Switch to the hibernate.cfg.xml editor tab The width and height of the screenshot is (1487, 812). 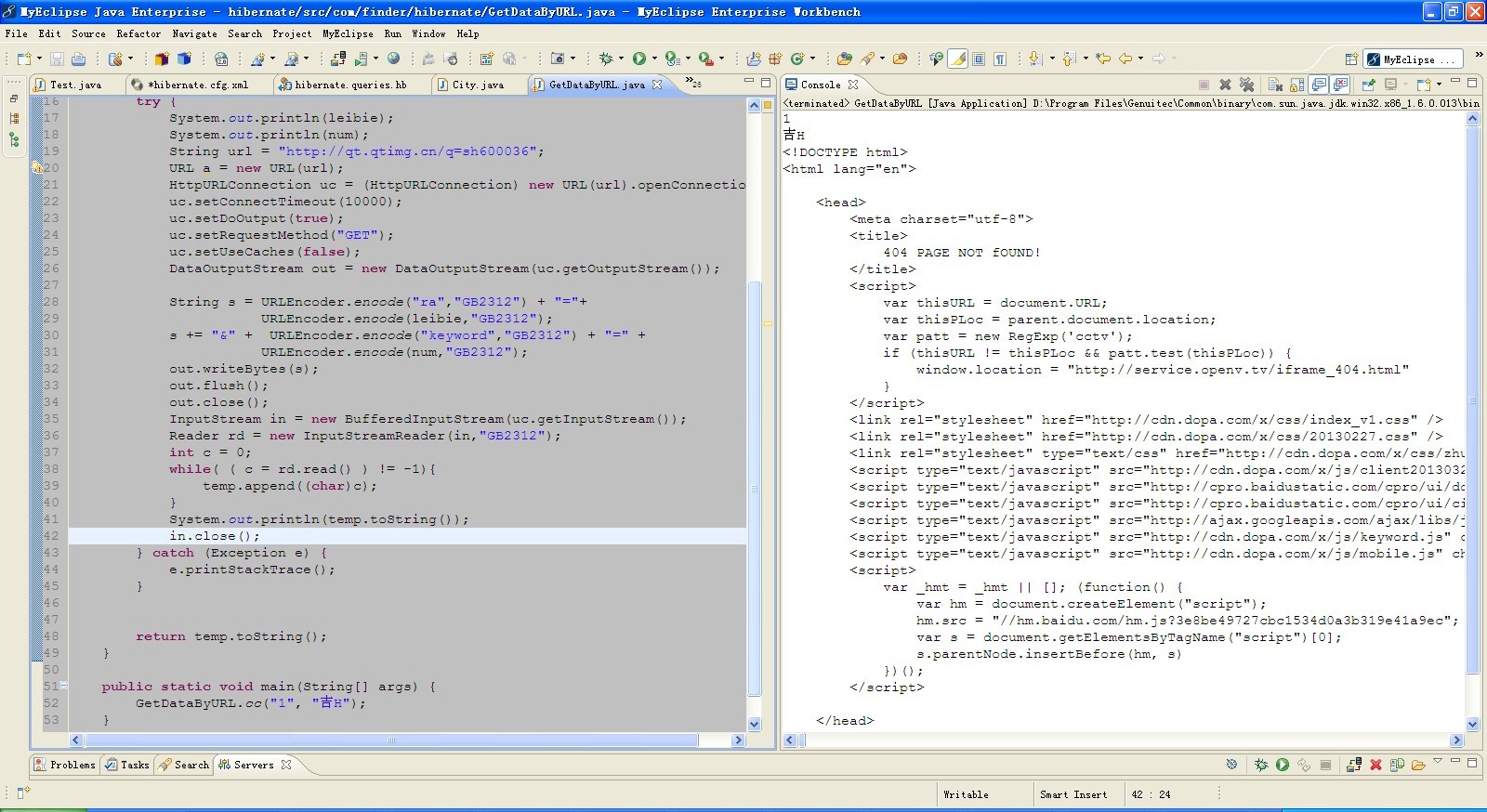tap(200, 85)
